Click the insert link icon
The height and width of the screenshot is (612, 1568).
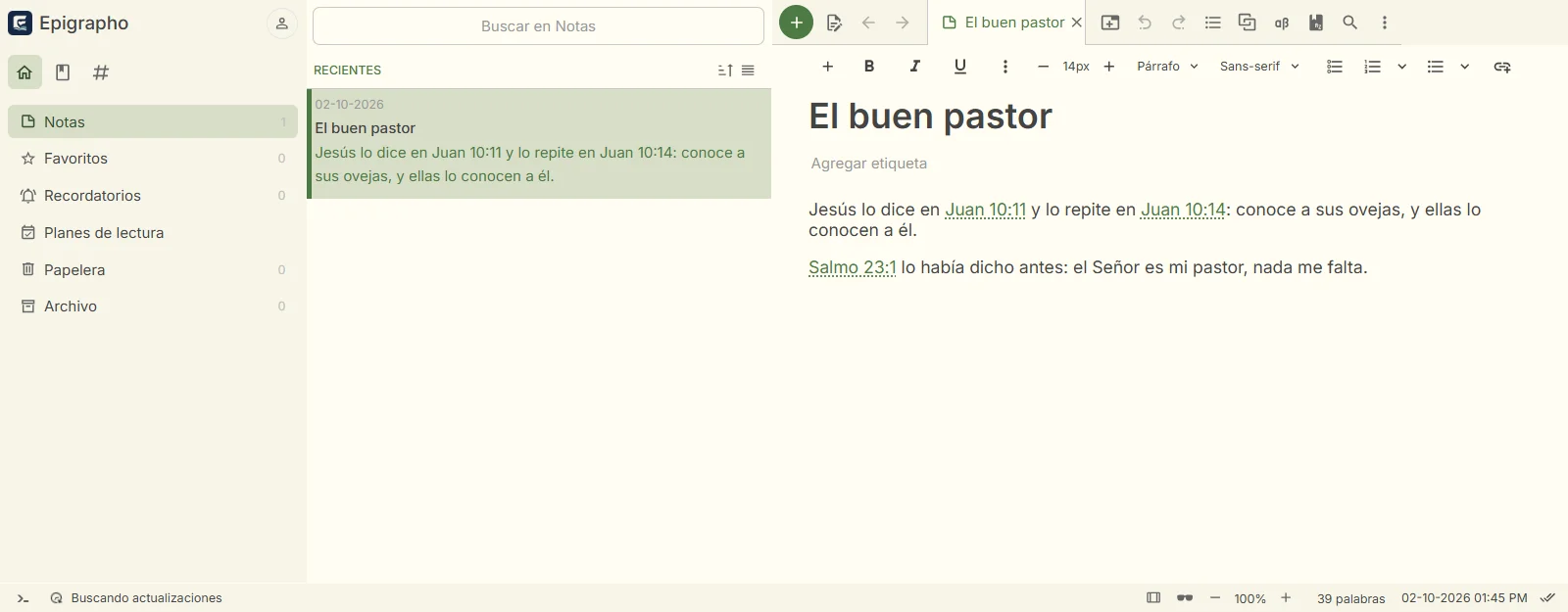[1502, 67]
